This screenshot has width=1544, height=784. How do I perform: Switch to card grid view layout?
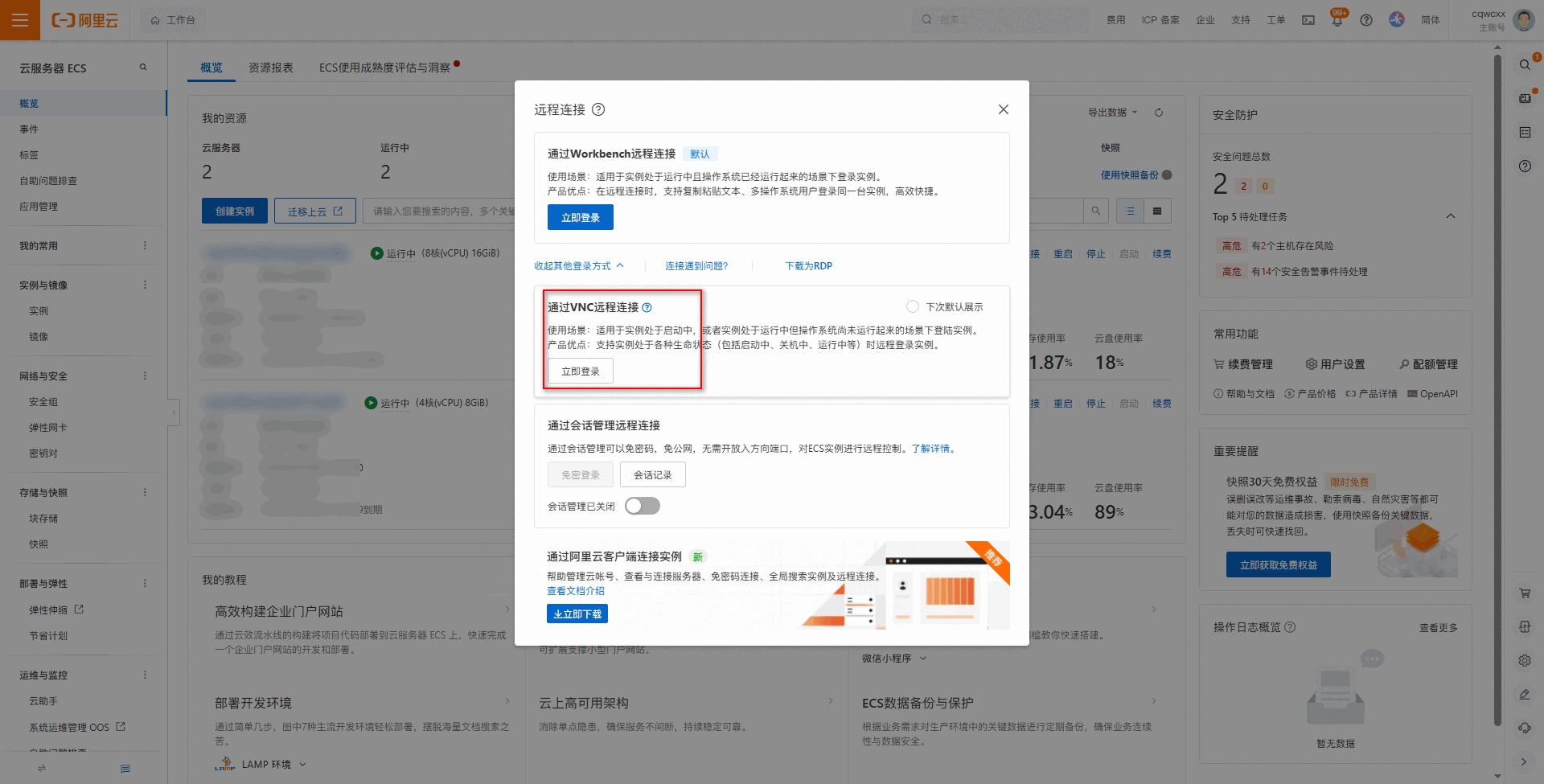pos(1157,211)
